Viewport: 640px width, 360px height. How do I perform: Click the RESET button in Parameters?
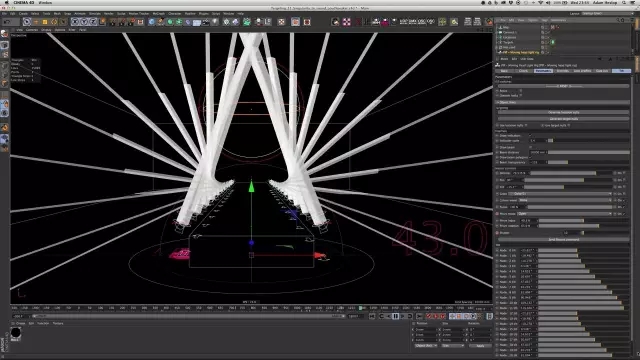point(563,86)
